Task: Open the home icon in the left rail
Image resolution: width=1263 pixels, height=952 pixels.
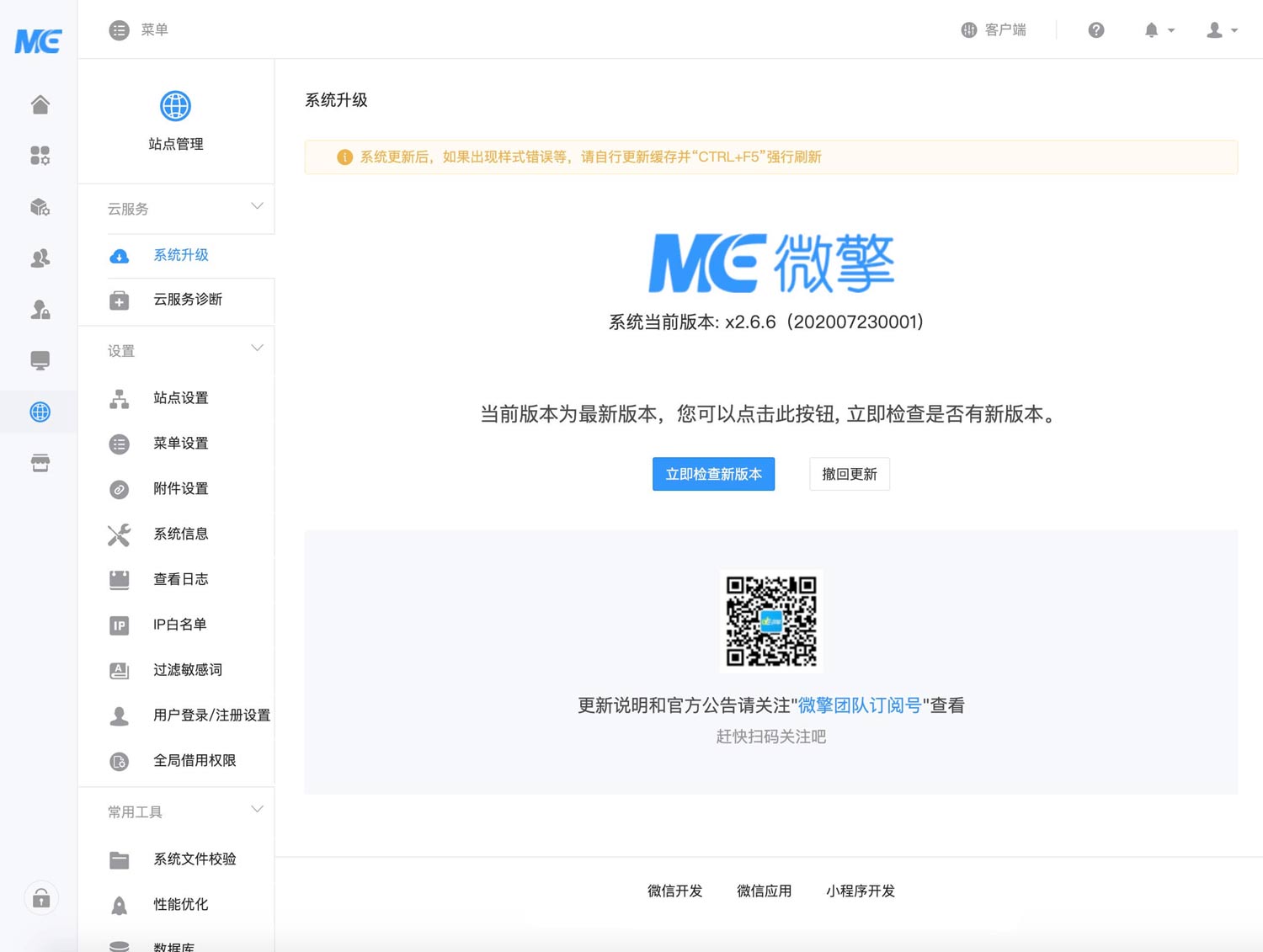Action: pyautogui.click(x=40, y=104)
